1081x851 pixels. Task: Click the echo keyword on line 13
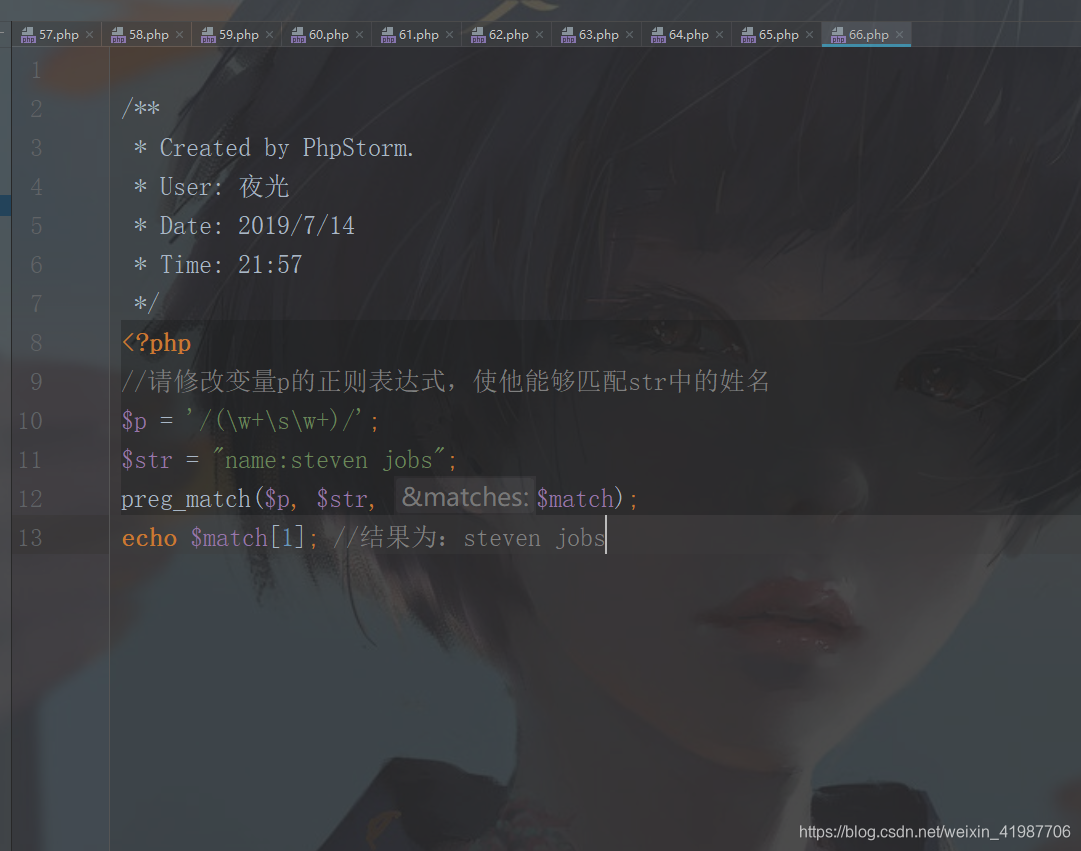click(150, 538)
